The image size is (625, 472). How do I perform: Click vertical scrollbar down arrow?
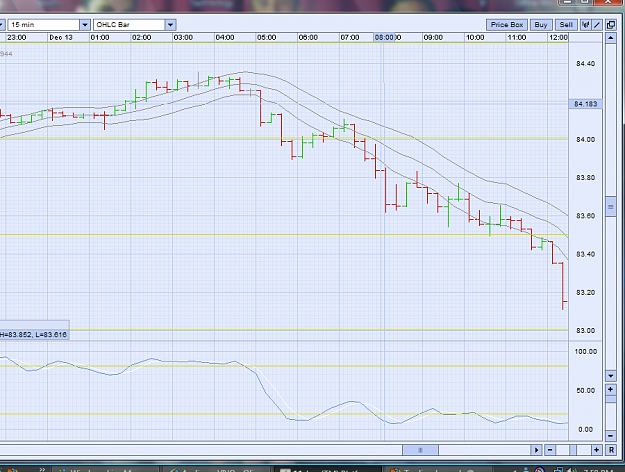(x=611, y=376)
